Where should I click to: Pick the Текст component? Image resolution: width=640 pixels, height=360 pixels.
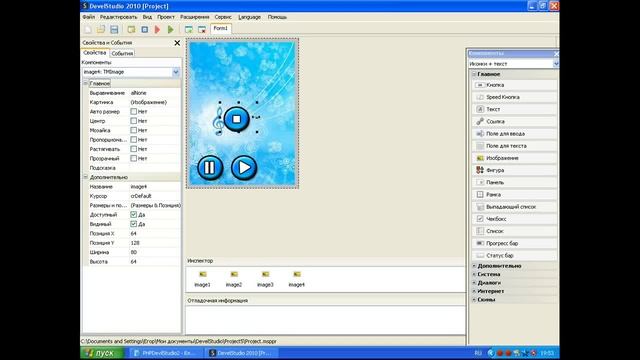tap(514, 109)
